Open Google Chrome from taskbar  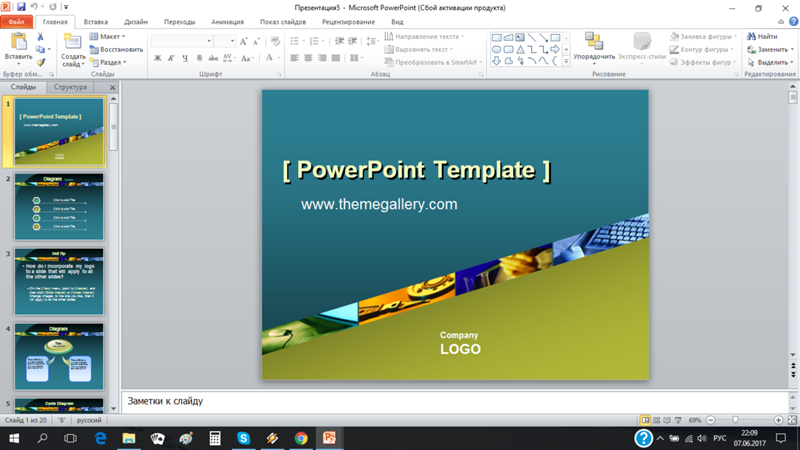click(301, 438)
